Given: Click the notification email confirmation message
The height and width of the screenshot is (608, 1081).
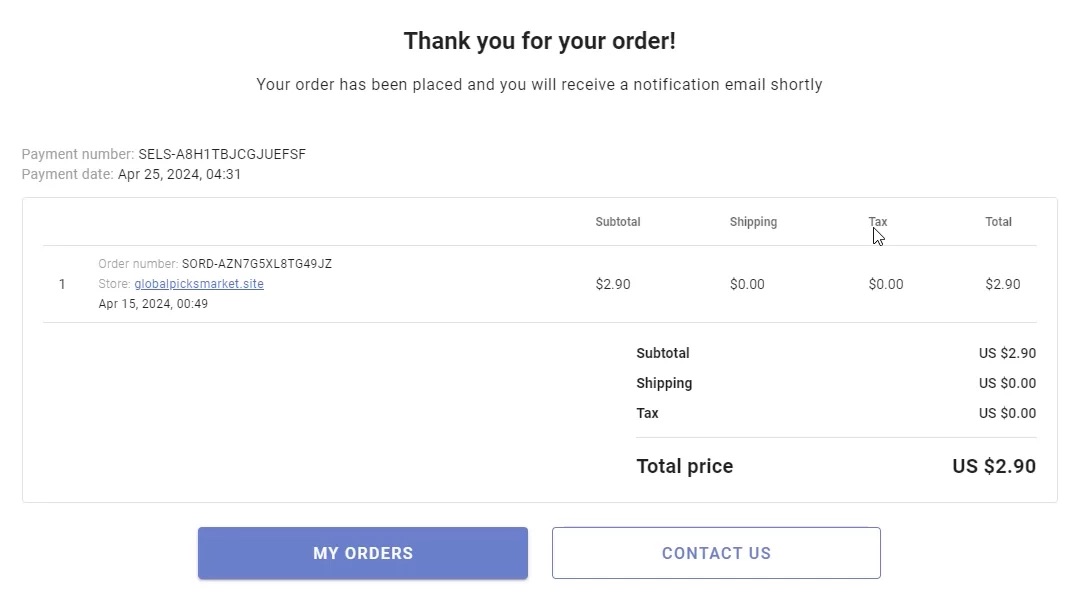Looking at the screenshot, I should (x=539, y=85).
